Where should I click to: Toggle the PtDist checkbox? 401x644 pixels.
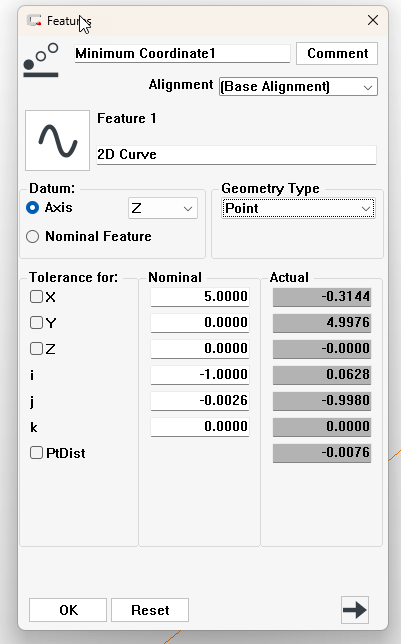point(36,453)
